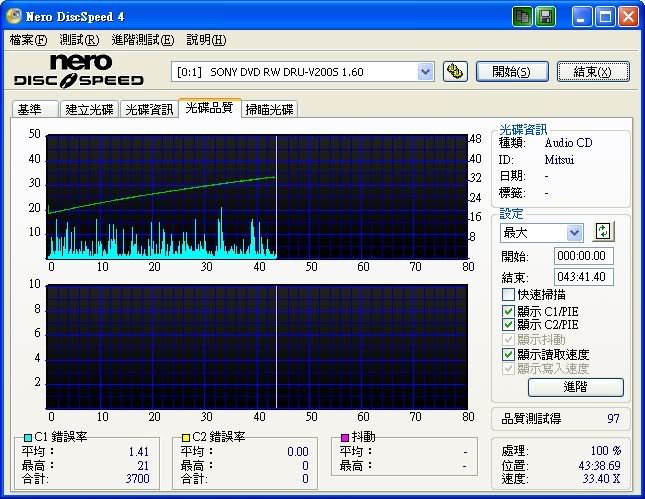Toggle the 顯示 C2/PIE checkbox
This screenshot has width=645, height=499.
(508, 325)
